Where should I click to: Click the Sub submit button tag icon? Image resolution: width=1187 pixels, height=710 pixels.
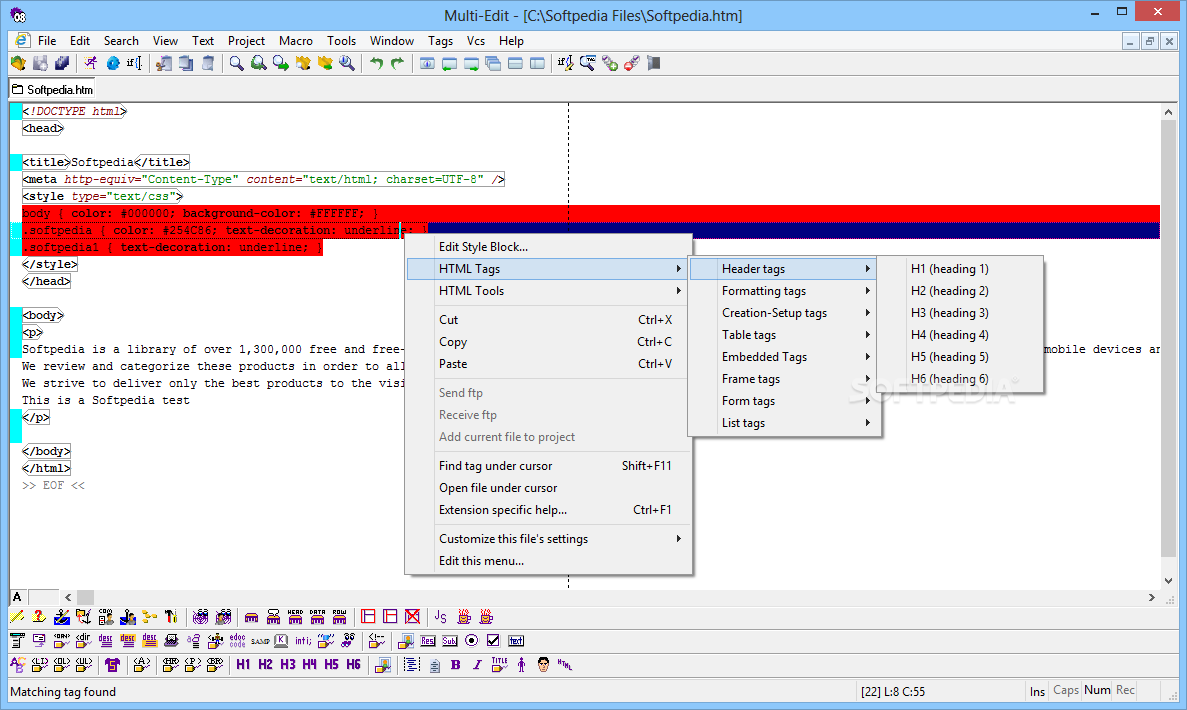(x=450, y=640)
